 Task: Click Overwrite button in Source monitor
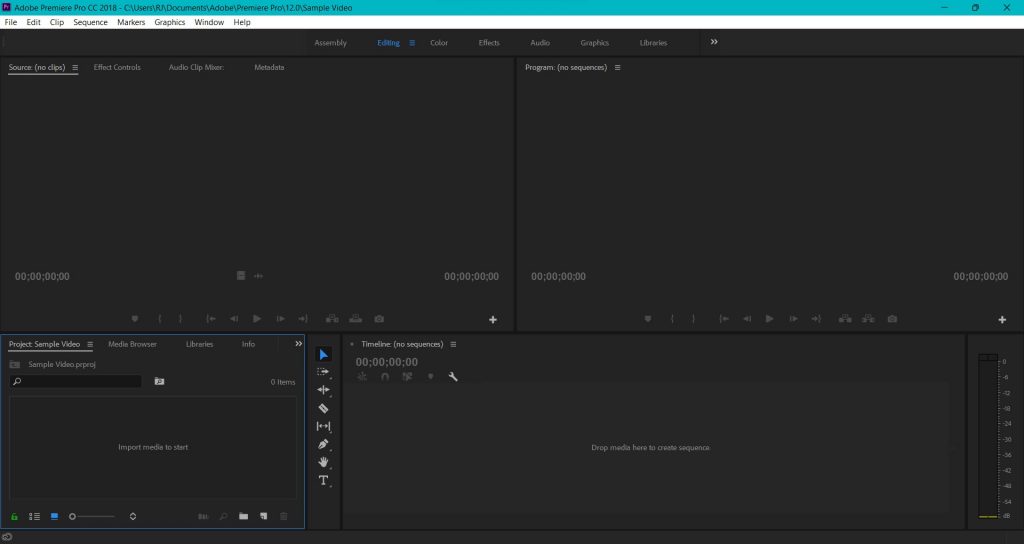(x=355, y=319)
